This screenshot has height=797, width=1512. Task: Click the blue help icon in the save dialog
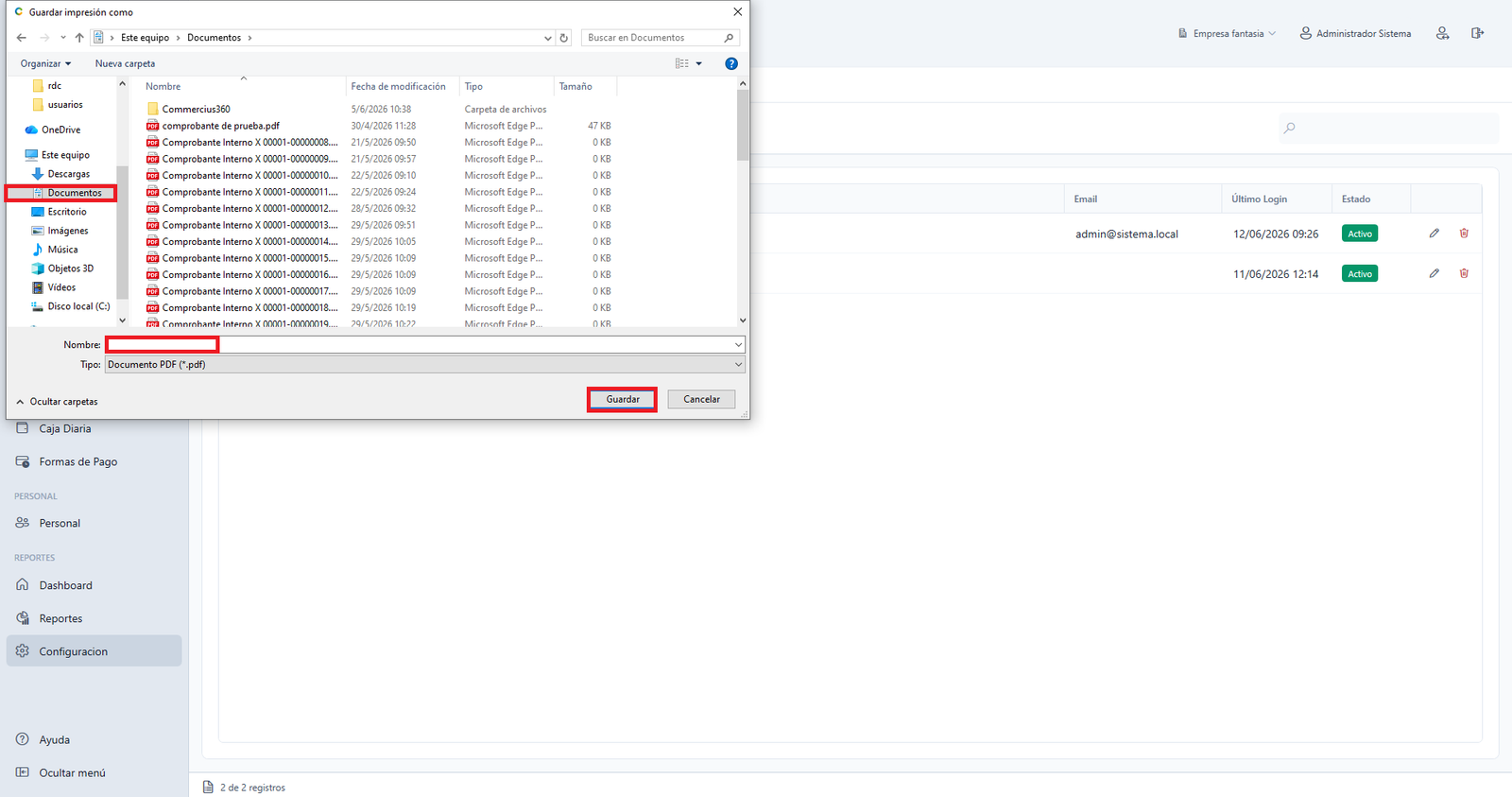tap(730, 63)
